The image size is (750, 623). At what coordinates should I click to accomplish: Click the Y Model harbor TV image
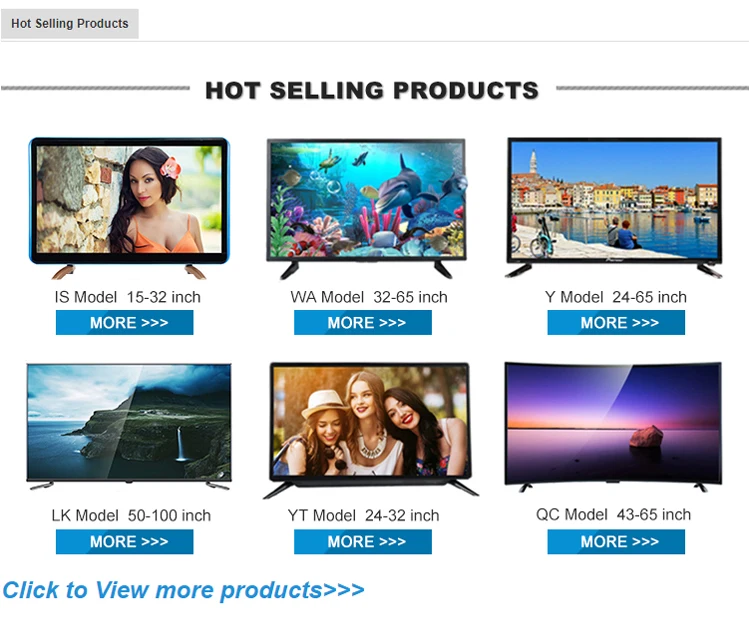614,205
